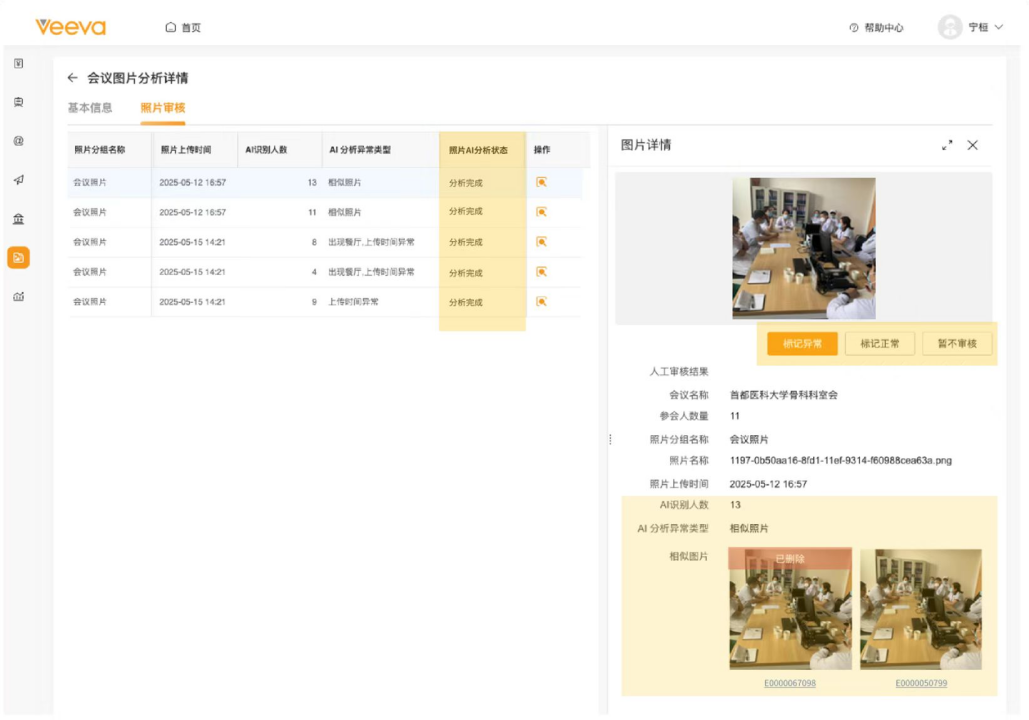
Task: Click the 标记正常 button
Action: [879, 344]
